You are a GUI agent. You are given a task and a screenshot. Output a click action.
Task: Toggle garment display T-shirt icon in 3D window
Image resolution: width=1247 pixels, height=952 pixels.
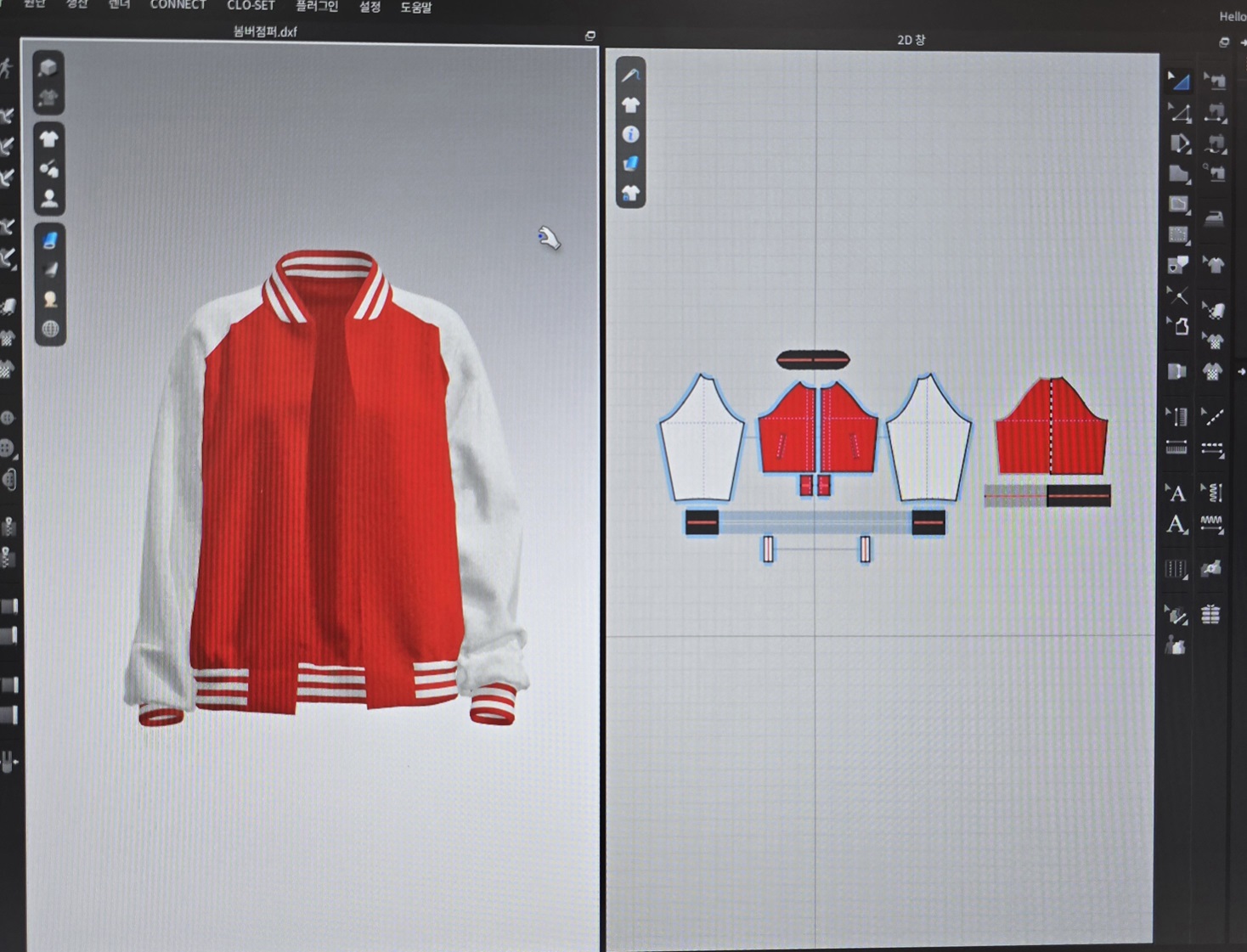(49, 138)
